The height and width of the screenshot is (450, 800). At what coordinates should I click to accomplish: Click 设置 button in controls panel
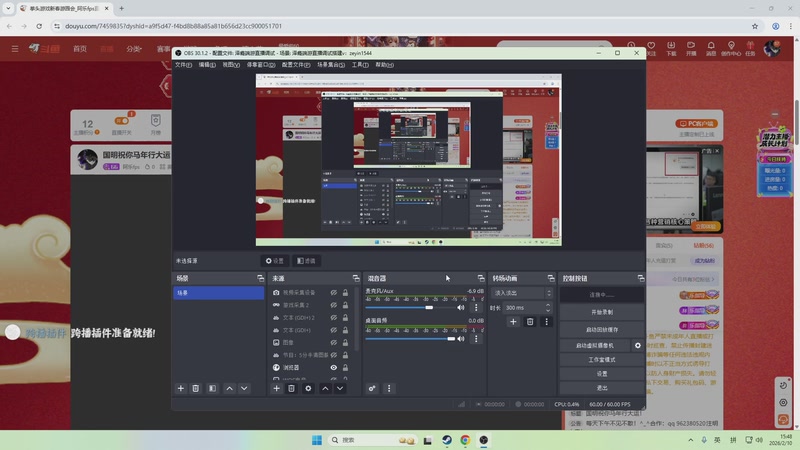click(x=602, y=374)
